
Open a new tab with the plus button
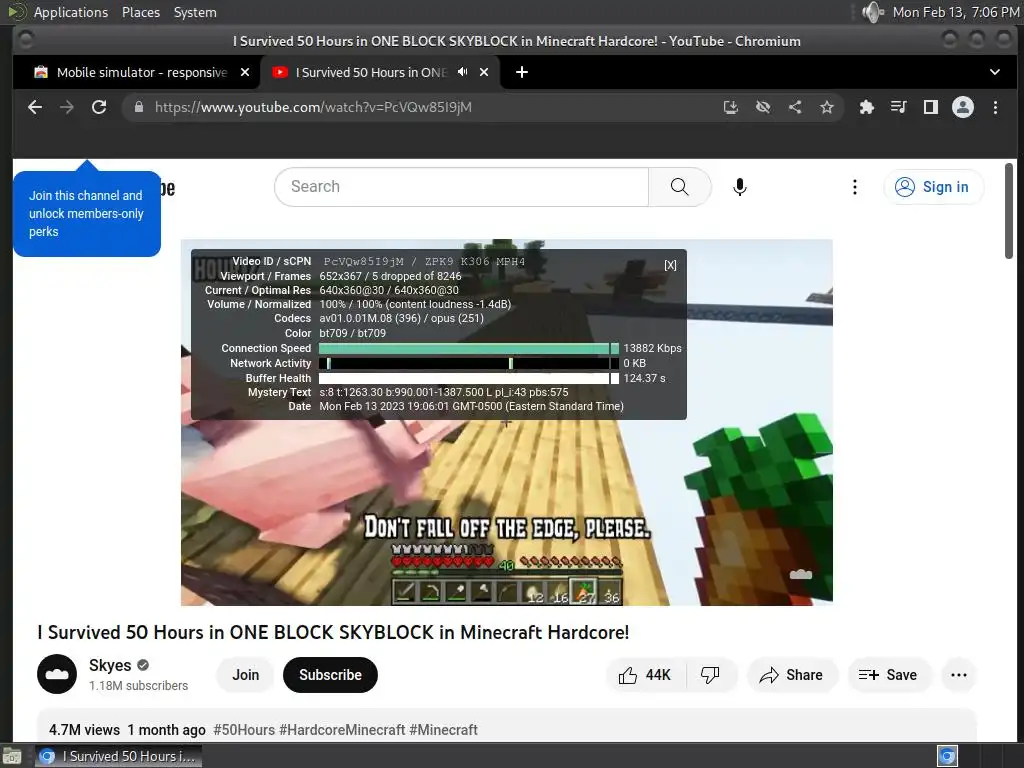(522, 72)
